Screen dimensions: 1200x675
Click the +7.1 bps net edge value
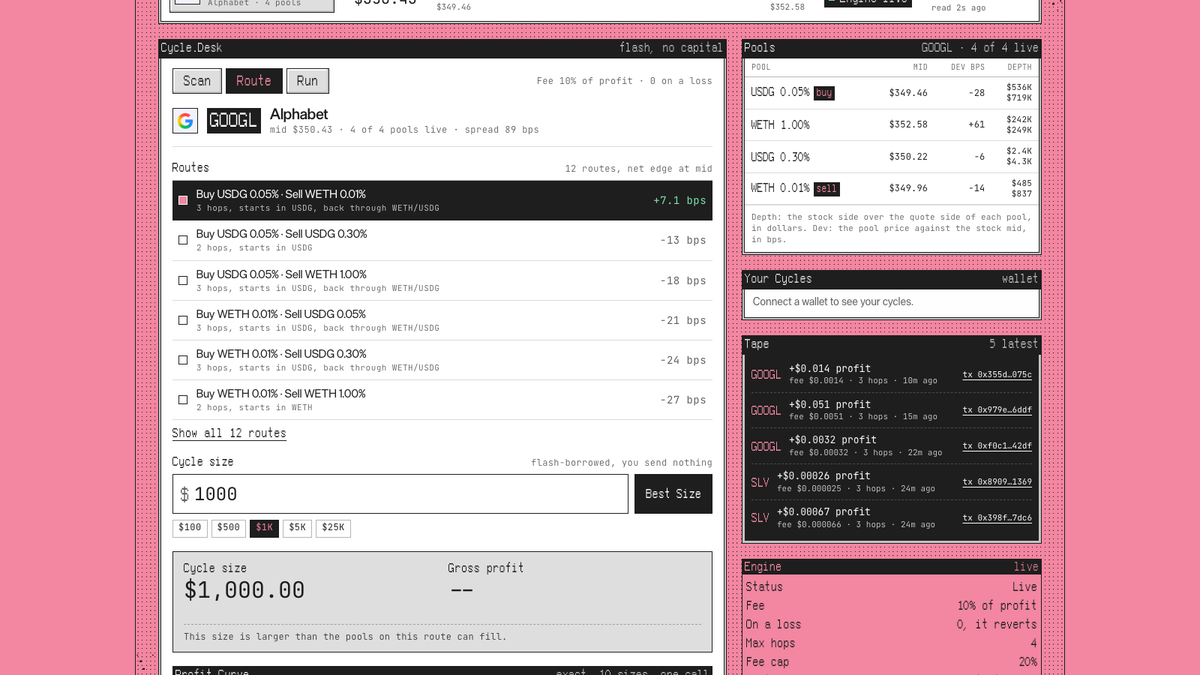tap(679, 200)
